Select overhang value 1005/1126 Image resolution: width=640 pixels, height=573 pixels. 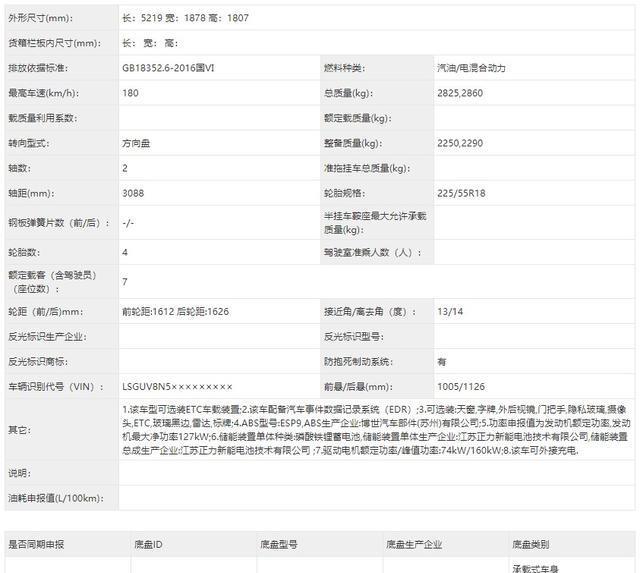[461, 386]
